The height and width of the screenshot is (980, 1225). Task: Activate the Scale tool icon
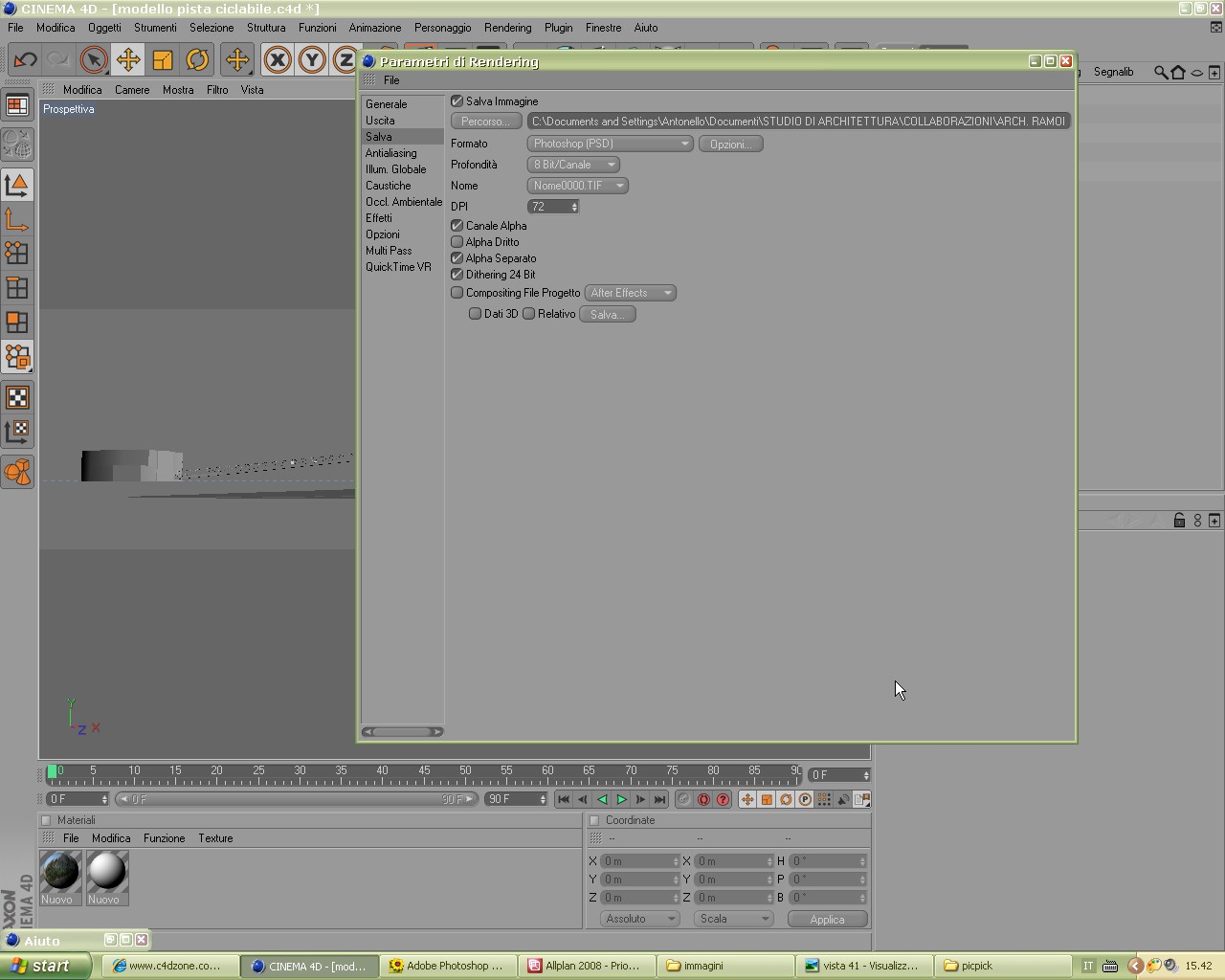tap(162, 59)
